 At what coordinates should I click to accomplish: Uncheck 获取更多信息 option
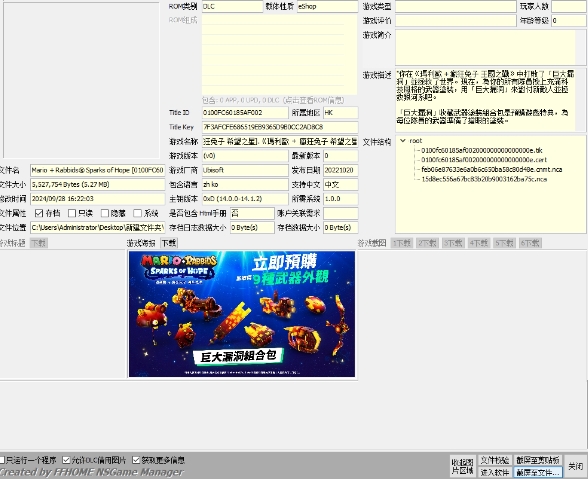click(x=136, y=460)
